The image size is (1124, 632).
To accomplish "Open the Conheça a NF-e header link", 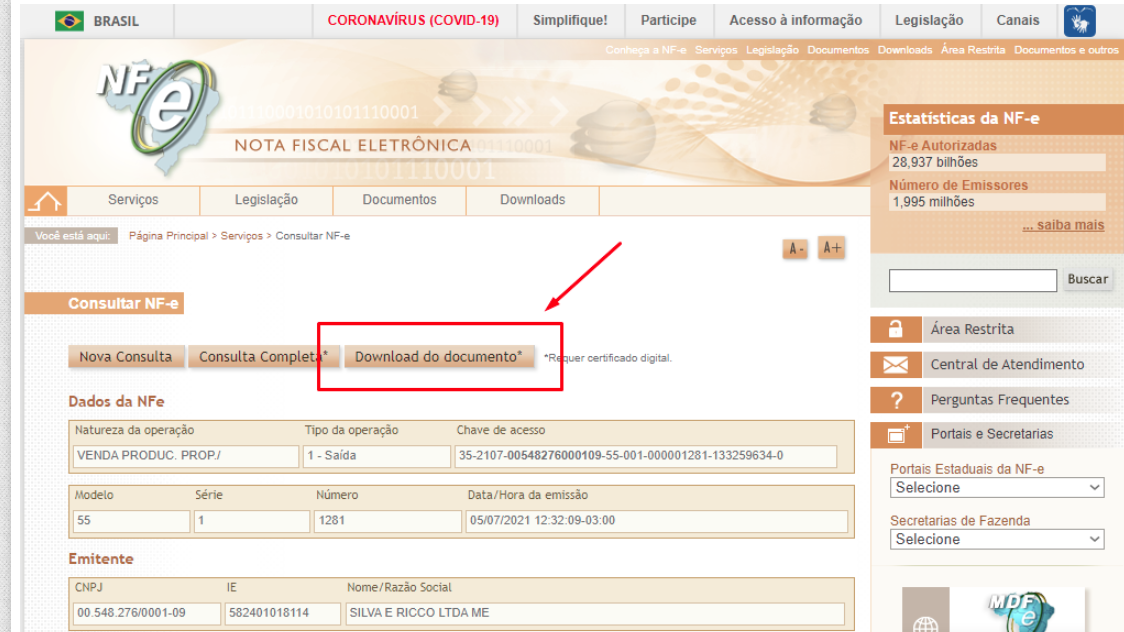I will [646, 50].
